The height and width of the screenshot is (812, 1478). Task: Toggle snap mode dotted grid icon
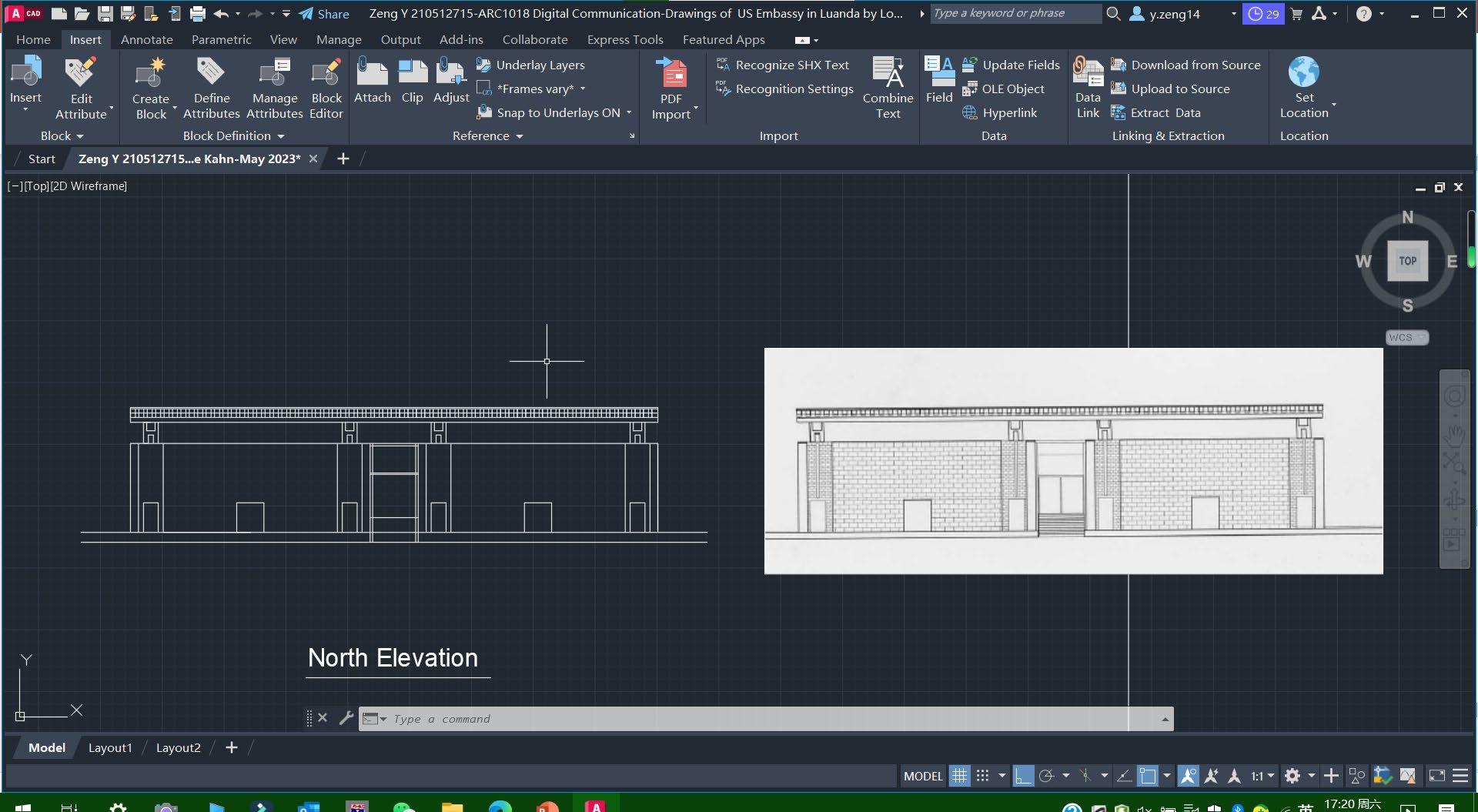(x=983, y=776)
